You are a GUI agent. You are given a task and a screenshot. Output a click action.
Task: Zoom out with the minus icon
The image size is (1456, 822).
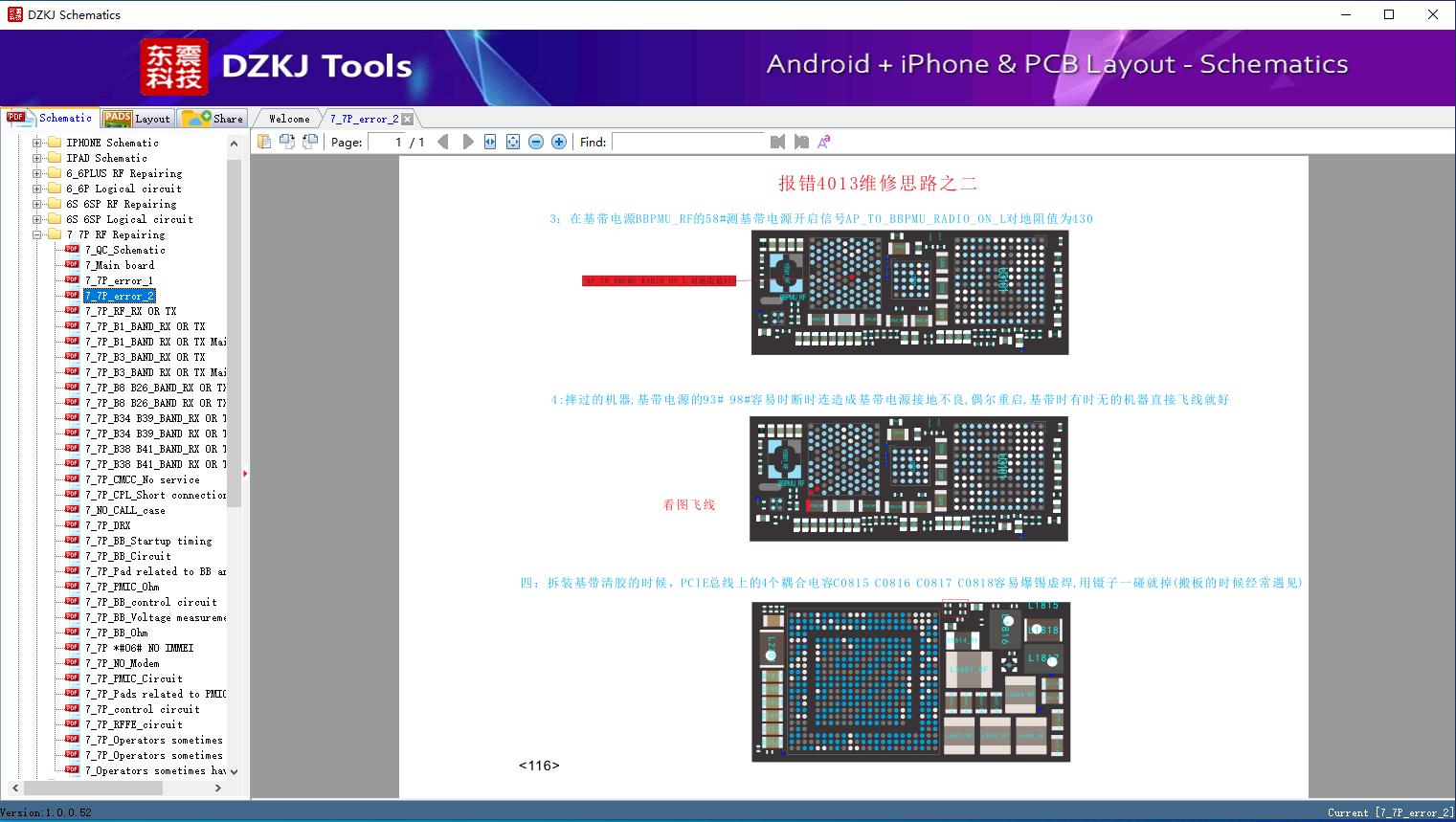536,142
